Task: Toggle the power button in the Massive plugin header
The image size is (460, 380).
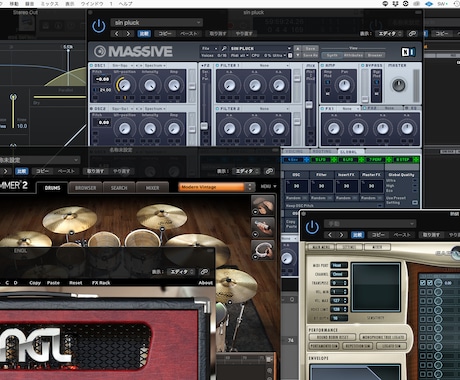Action: (x=99, y=26)
